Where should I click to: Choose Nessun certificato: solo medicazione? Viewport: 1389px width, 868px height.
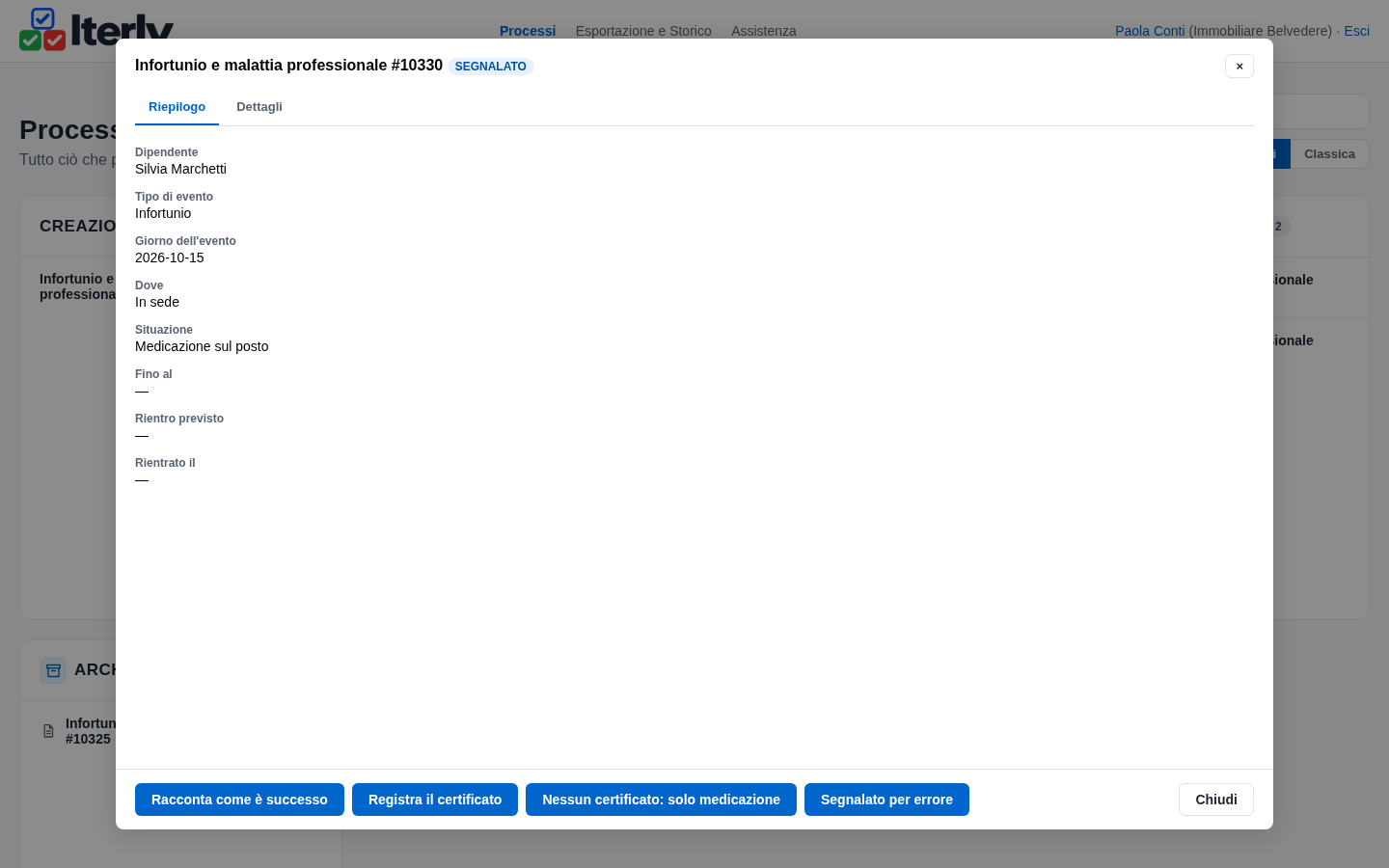pos(661,800)
